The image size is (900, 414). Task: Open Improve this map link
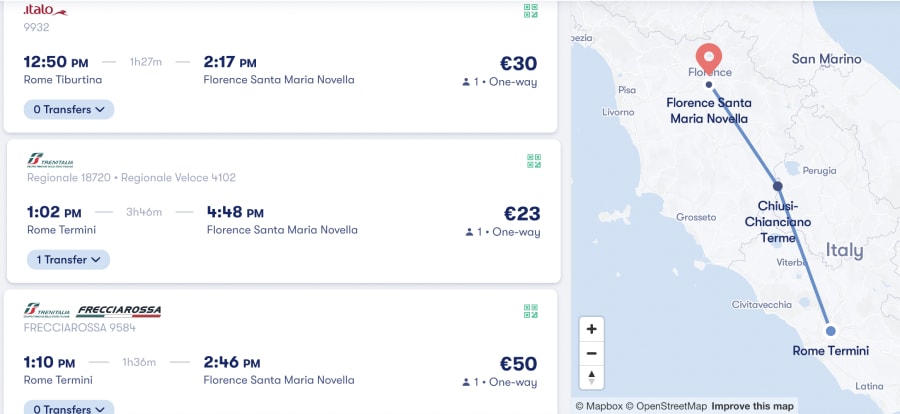[x=752, y=406]
